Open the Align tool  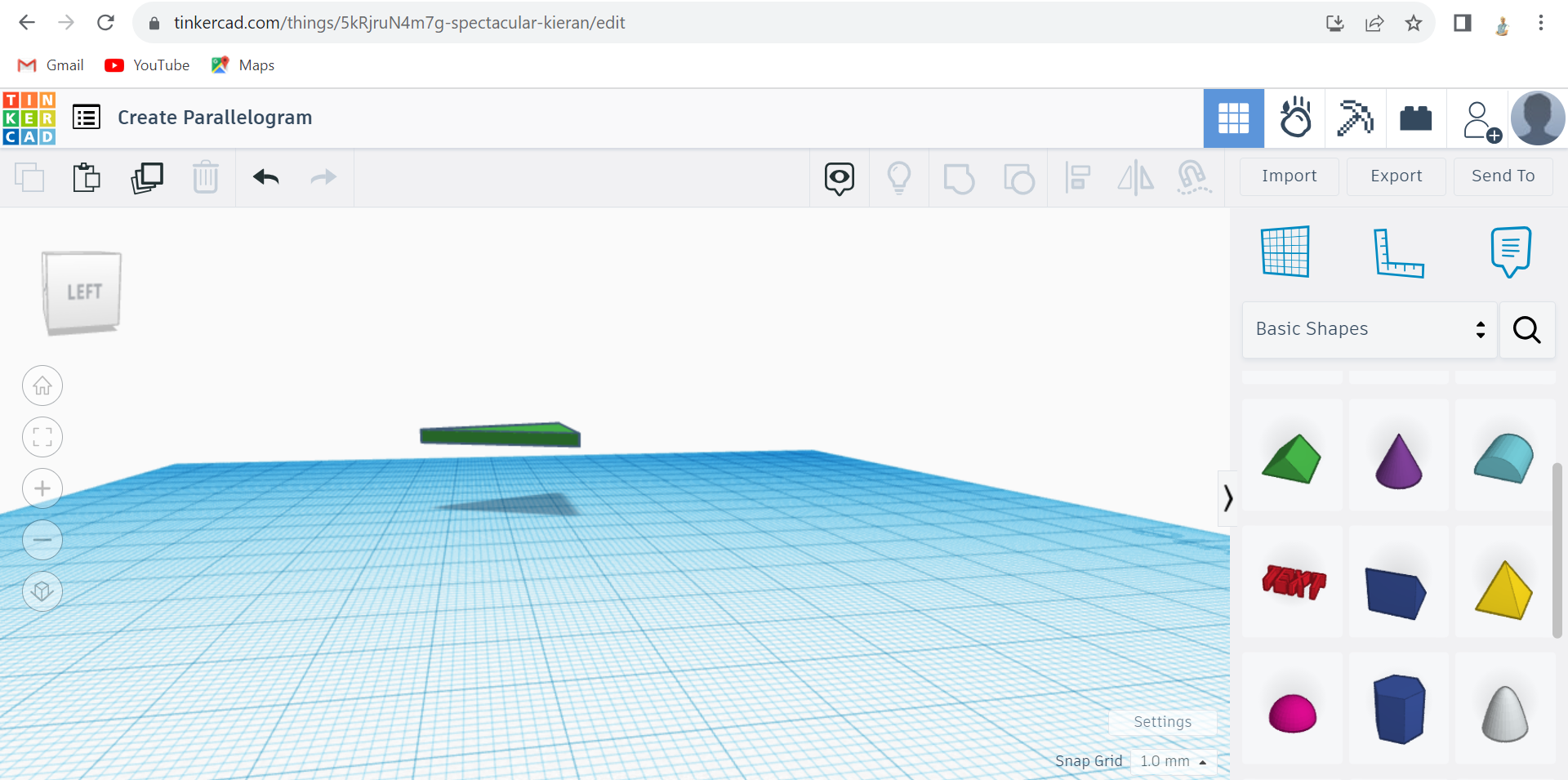point(1078,177)
